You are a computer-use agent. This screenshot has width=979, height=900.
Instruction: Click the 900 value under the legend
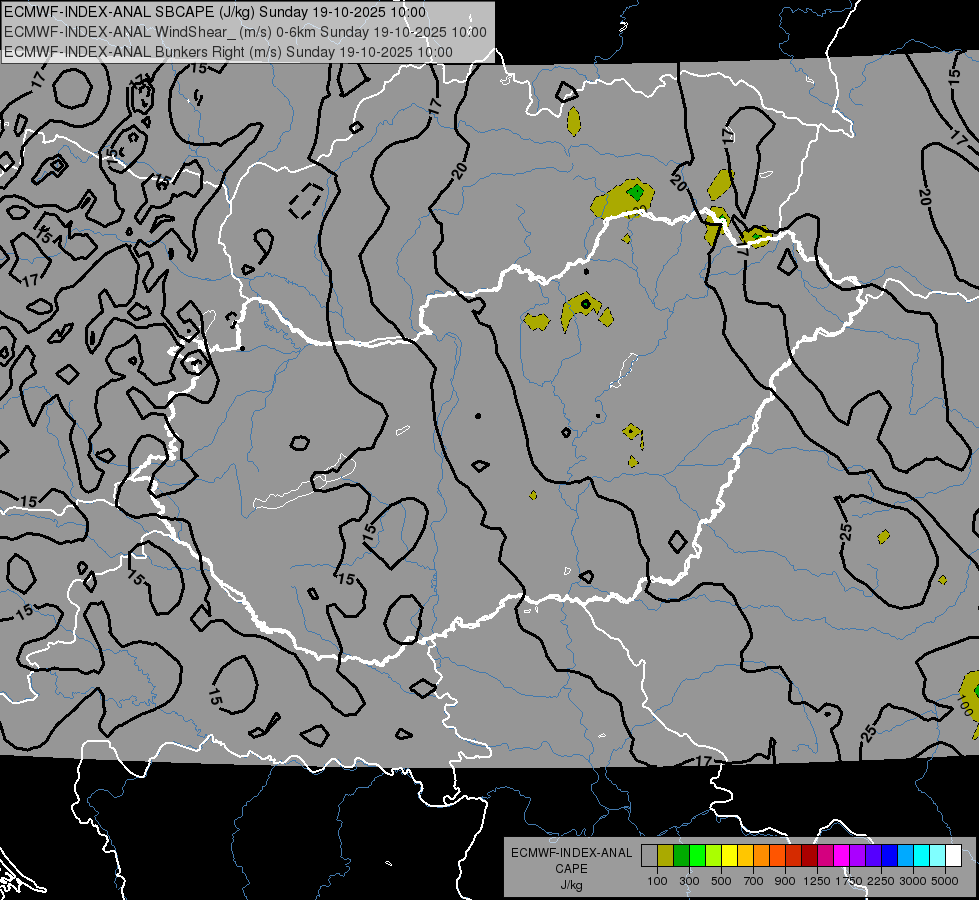[x=785, y=881]
